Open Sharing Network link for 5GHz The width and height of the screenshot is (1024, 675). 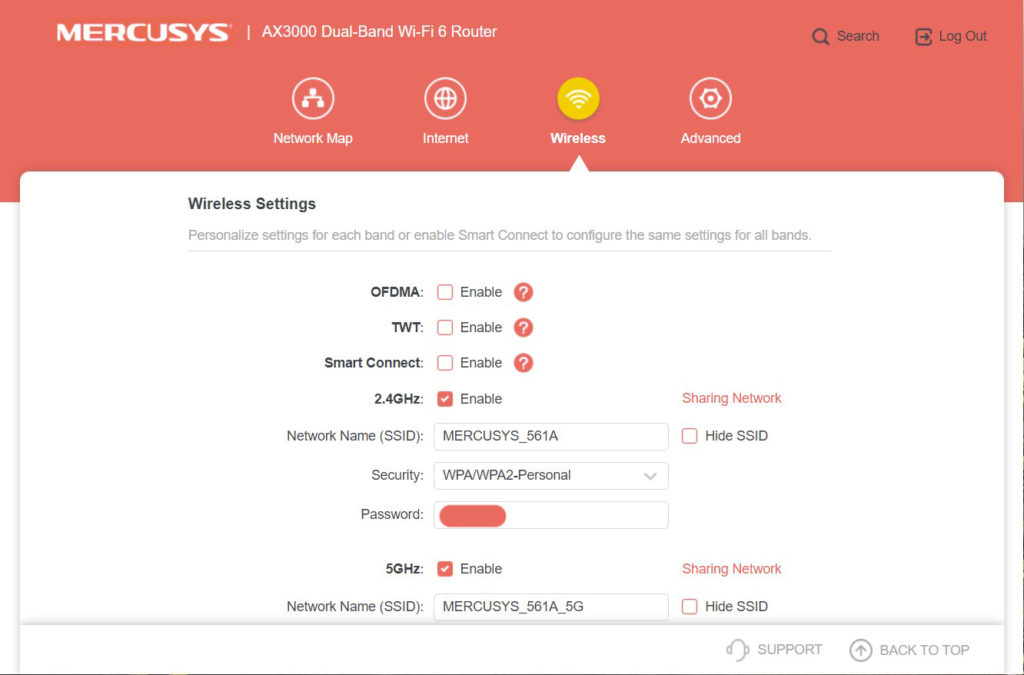(731, 569)
